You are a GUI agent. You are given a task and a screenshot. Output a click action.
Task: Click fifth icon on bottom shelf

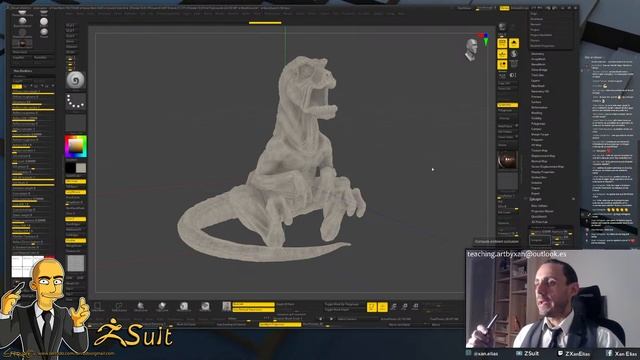(184, 306)
